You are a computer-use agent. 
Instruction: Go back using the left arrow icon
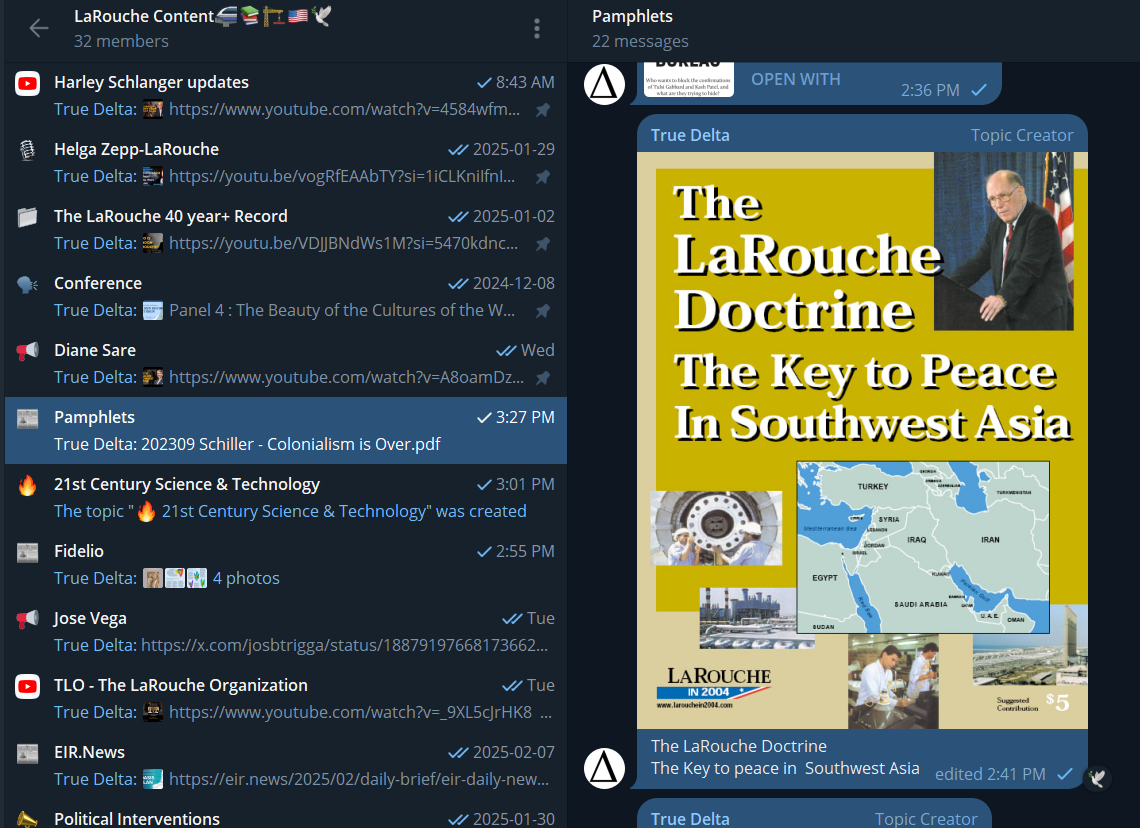click(x=39, y=28)
